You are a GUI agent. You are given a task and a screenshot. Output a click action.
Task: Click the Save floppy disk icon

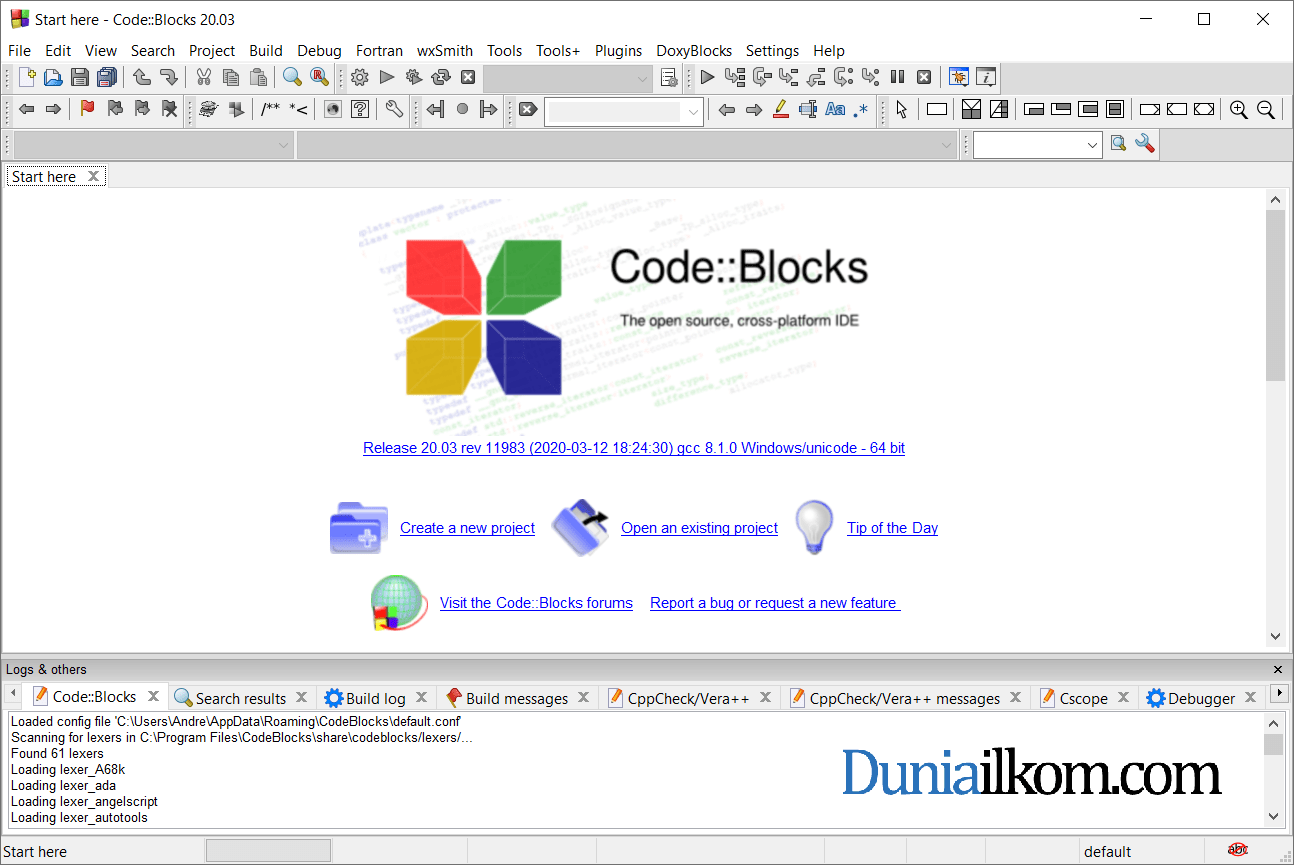pos(80,77)
